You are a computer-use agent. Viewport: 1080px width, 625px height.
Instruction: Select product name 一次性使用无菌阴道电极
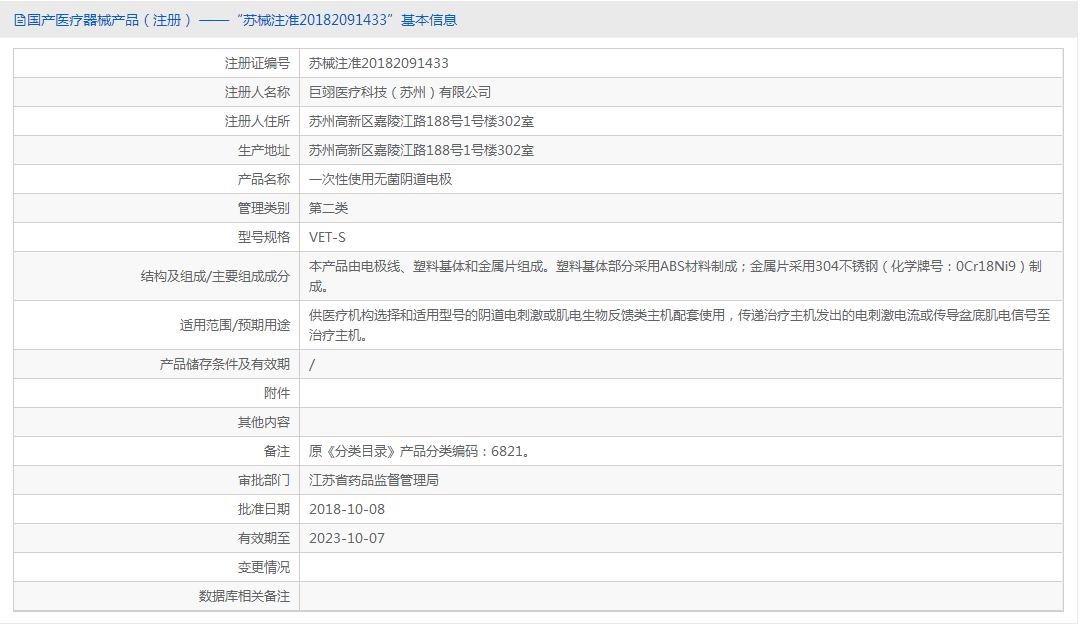[381, 179]
